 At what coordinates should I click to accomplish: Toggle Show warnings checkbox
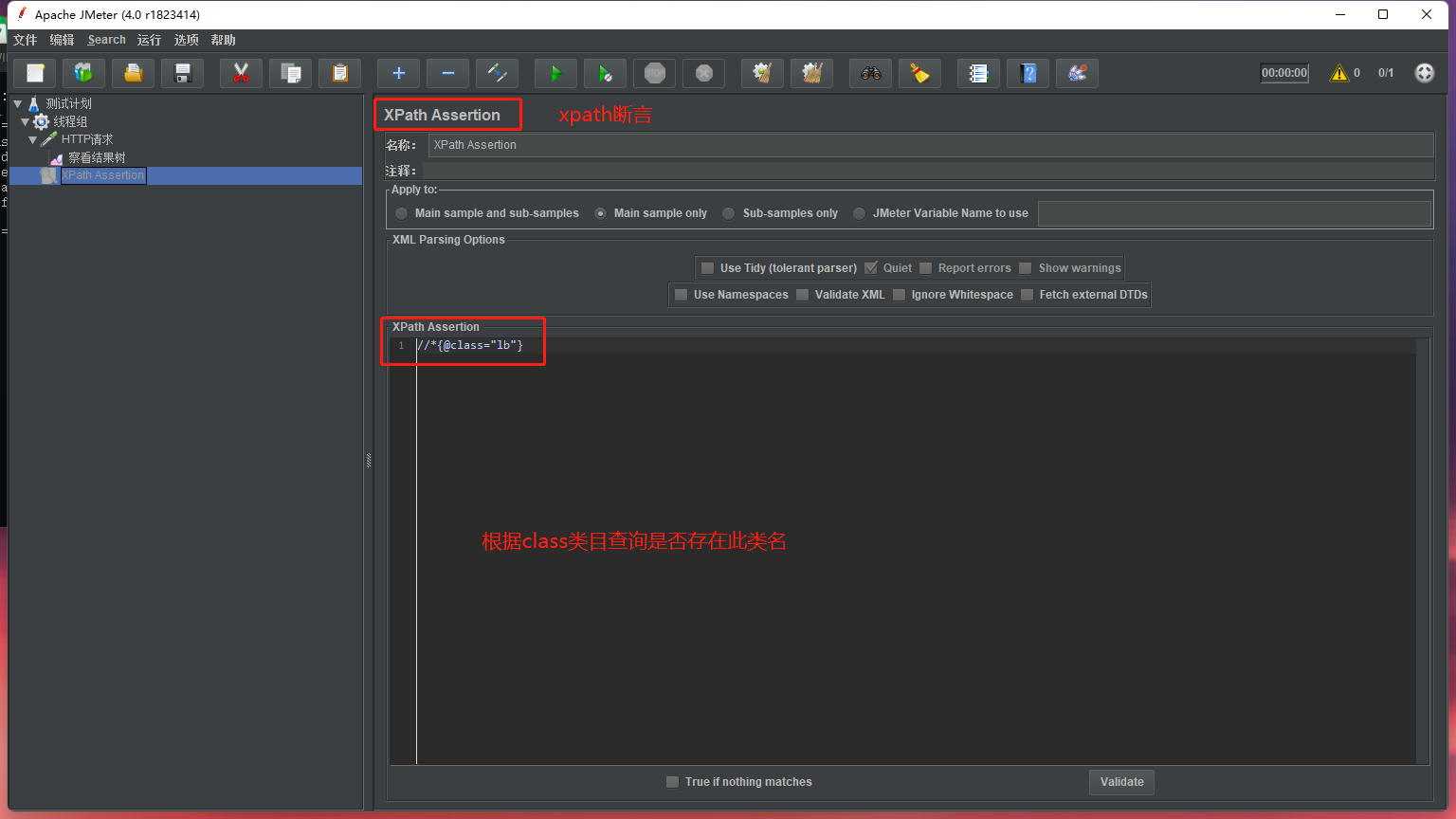tap(1026, 268)
